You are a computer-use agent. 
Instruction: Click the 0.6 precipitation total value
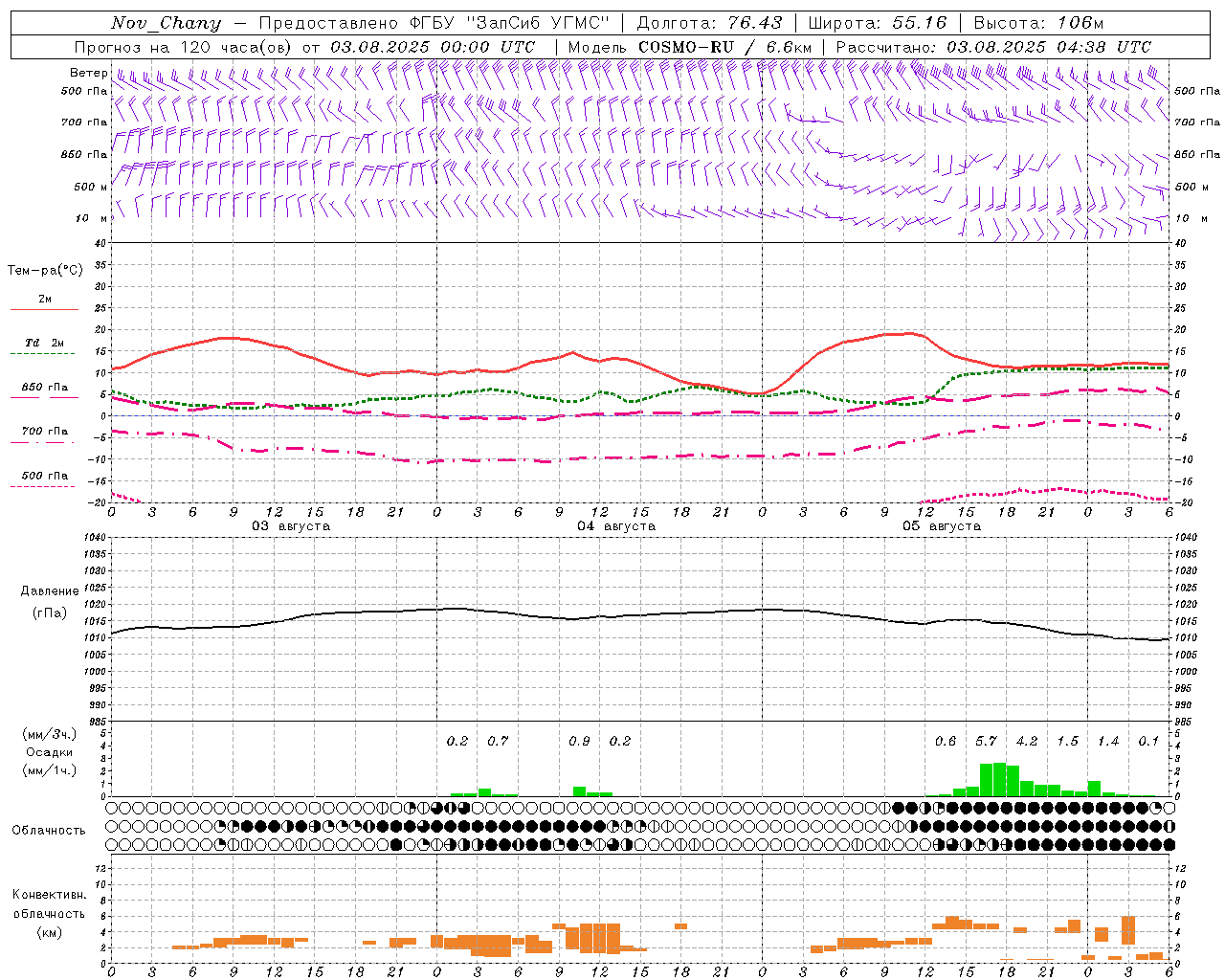[x=946, y=741]
